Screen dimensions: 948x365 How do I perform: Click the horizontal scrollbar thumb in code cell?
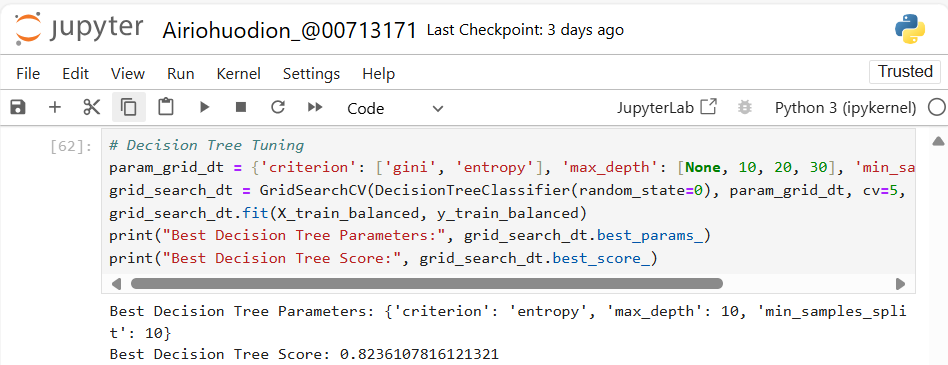click(427, 283)
